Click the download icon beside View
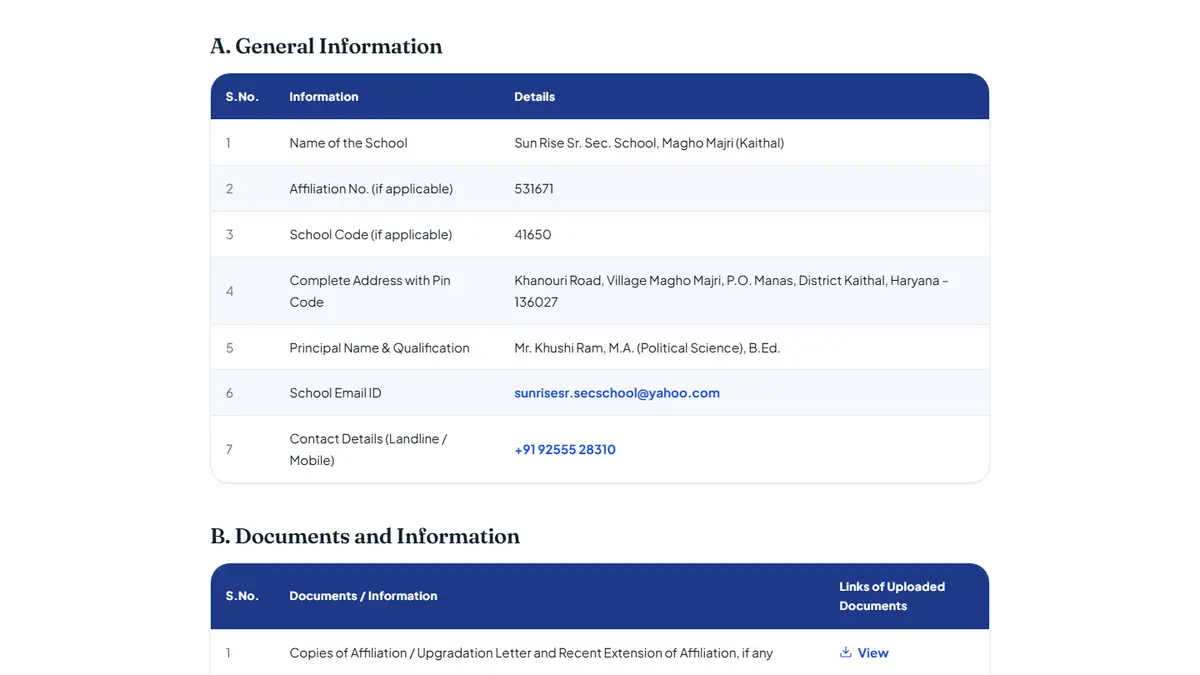Screen dimensions: 1200x675 845,652
